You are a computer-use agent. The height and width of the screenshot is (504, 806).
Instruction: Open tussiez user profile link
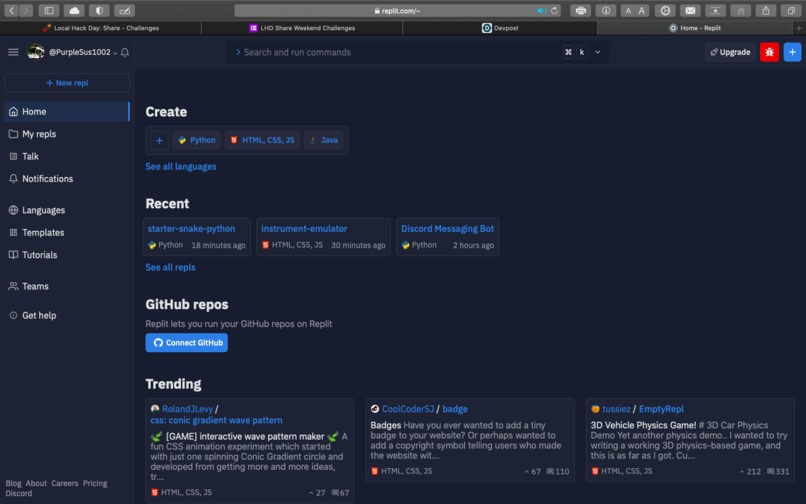[616, 409]
